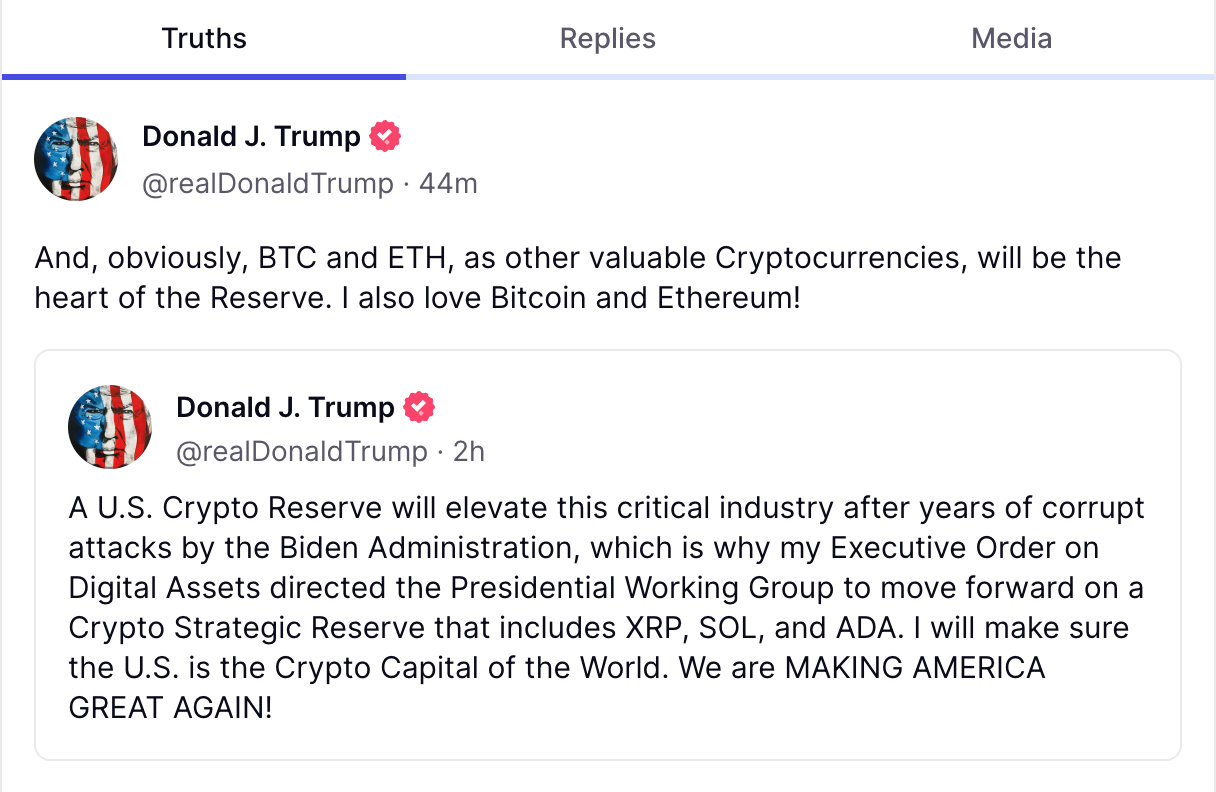
Task: Open the 44m timestamp of the top post
Action: 448,184
